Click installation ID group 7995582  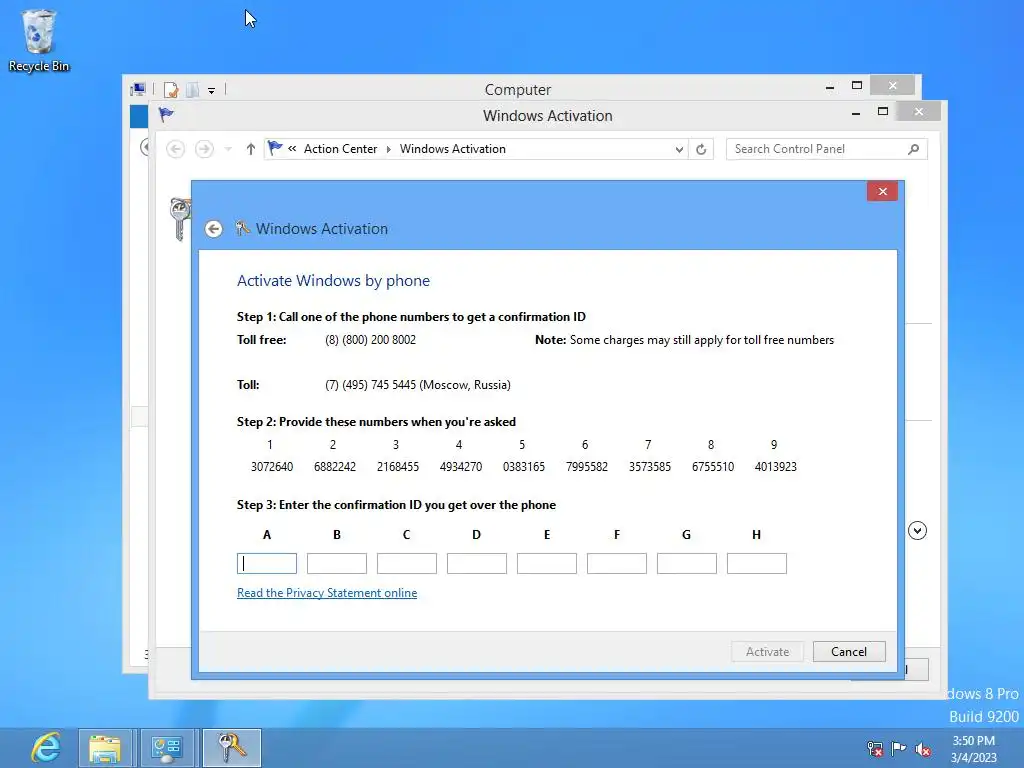pyautogui.click(x=586, y=466)
